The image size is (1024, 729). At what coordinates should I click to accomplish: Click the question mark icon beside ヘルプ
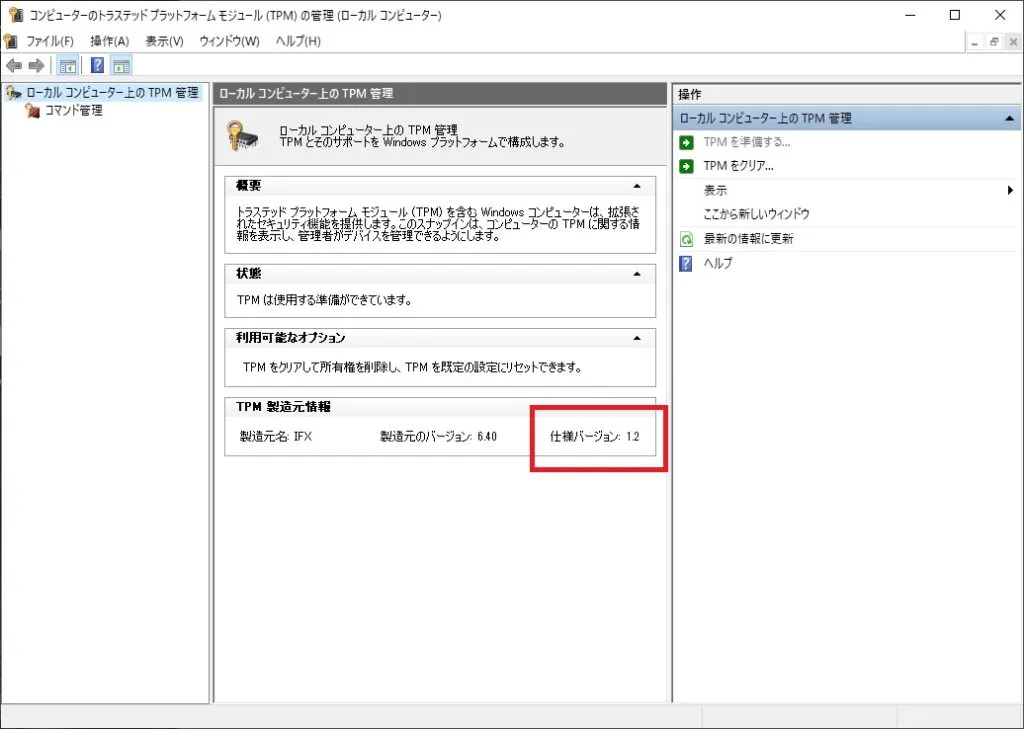(x=686, y=263)
